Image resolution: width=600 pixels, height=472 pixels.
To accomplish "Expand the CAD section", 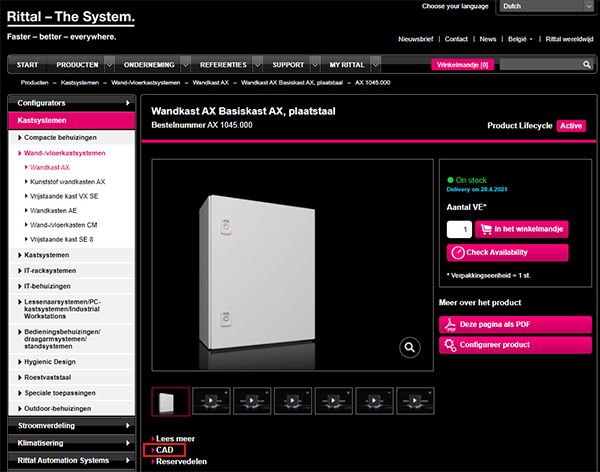I will click(x=165, y=451).
